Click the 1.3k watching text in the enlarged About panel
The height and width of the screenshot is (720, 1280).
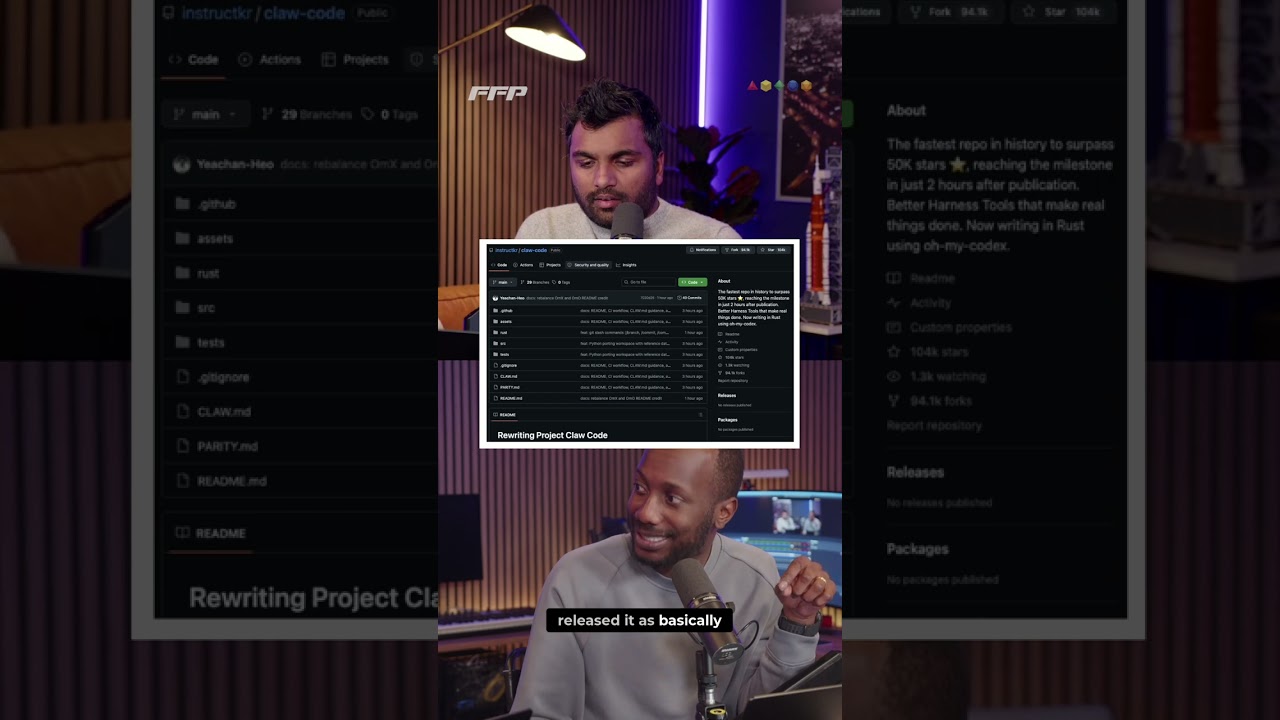pyautogui.click(x=947, y=377)
